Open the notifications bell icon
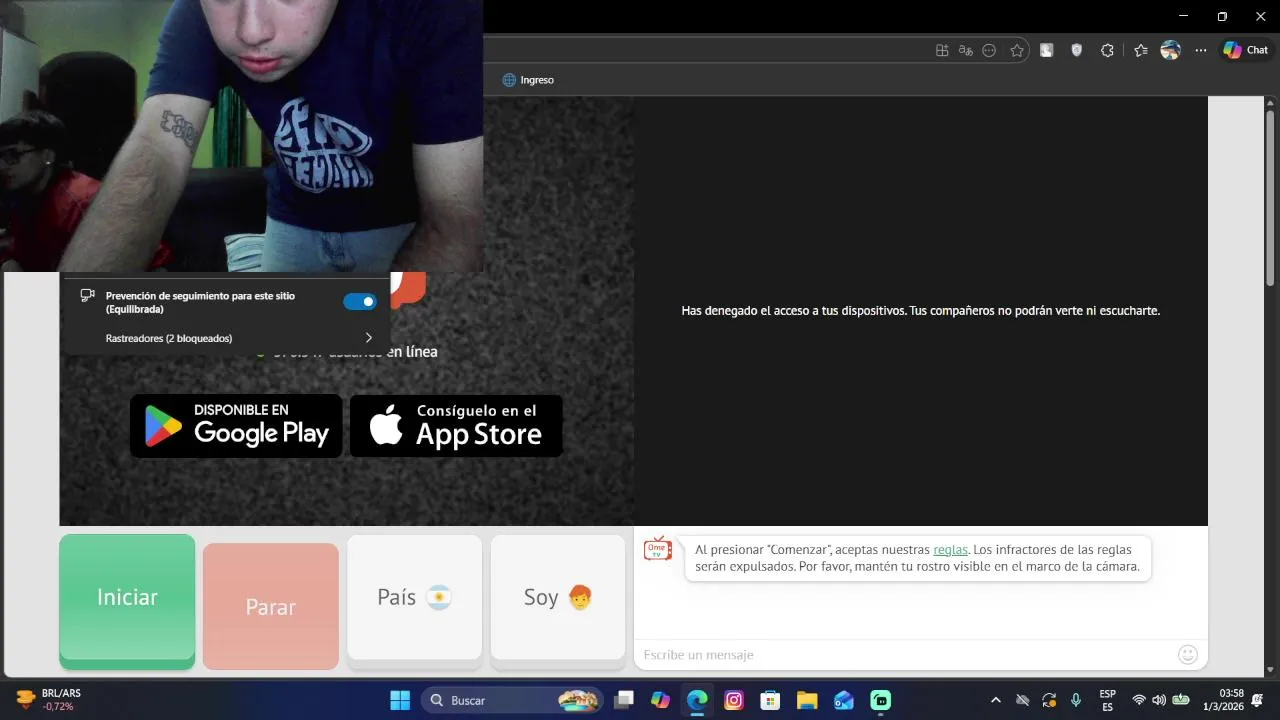 pos(1257,700)
